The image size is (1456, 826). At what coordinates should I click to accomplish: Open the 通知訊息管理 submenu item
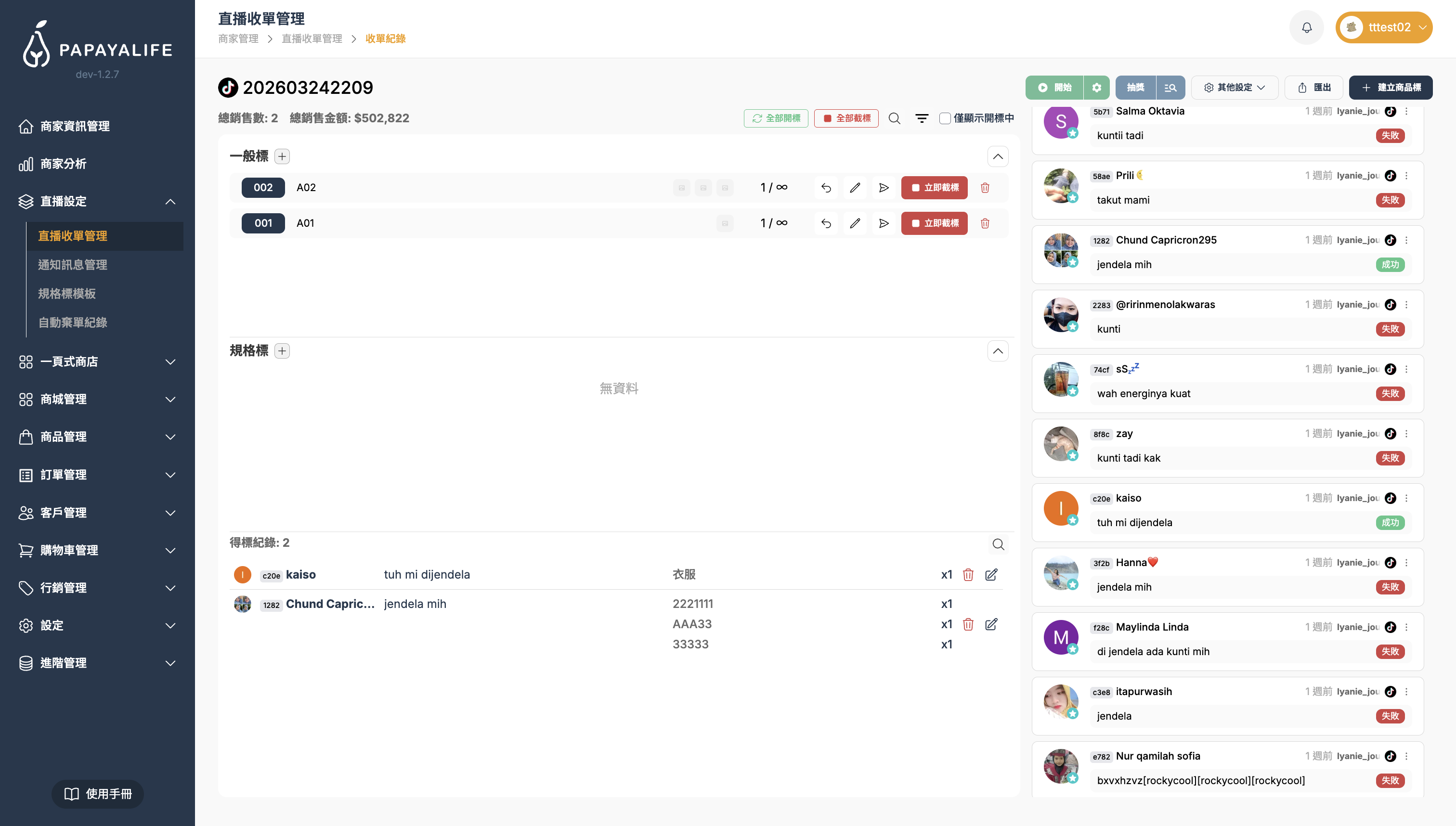pos(73,264)
